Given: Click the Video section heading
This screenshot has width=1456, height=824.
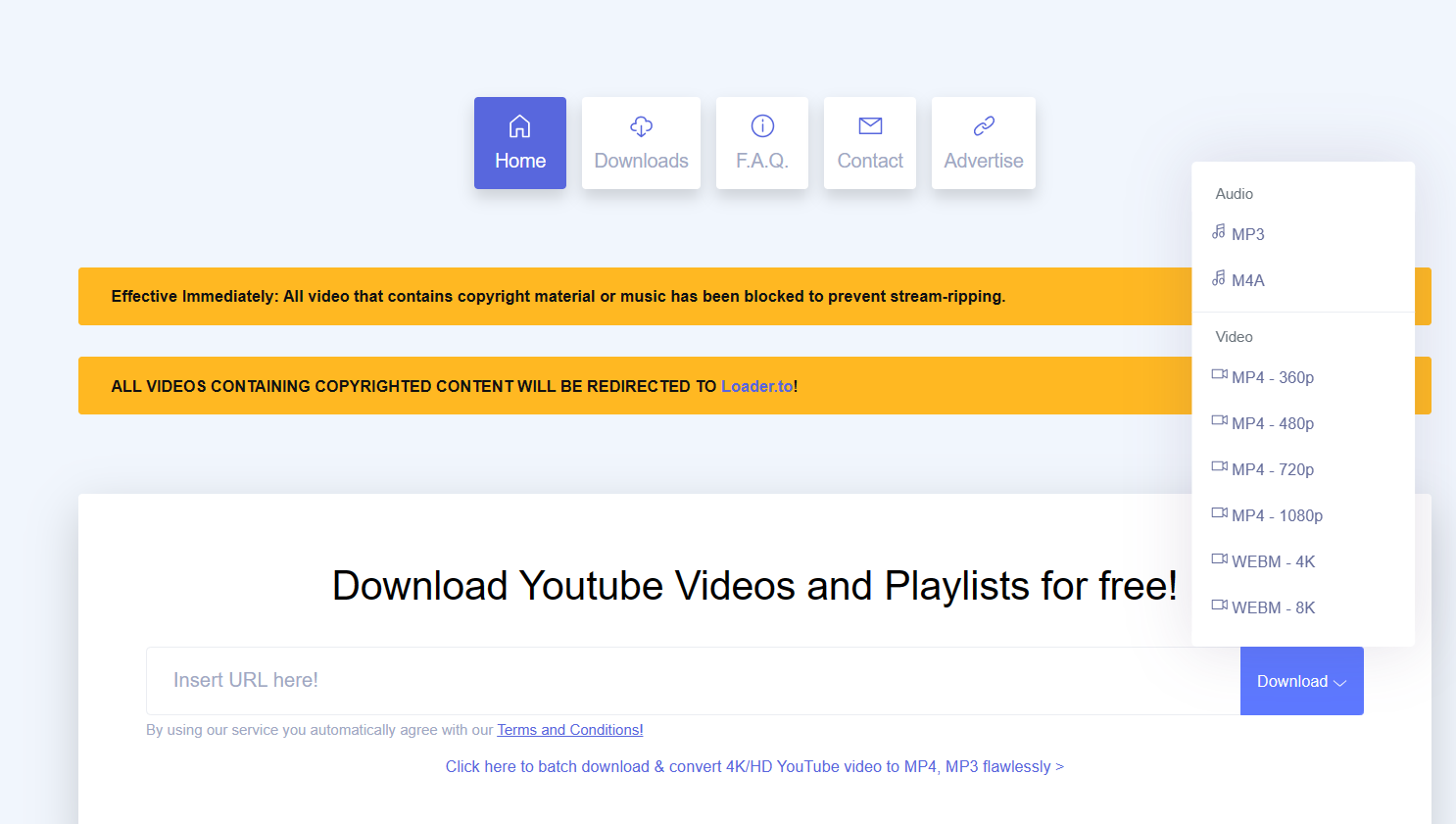Looking at the screenshot, I should pos(1235,337).
